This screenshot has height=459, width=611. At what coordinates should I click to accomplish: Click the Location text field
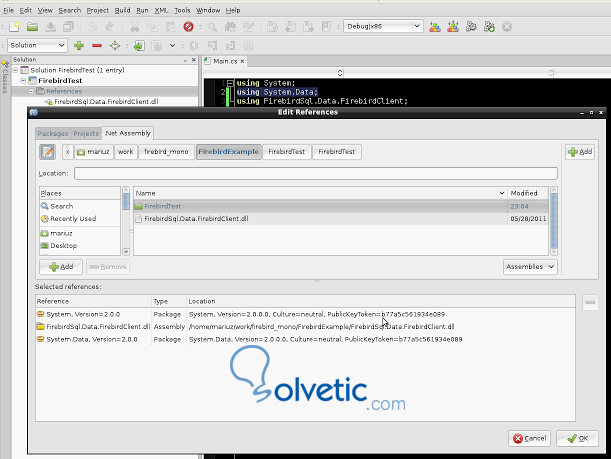(316, 173)
